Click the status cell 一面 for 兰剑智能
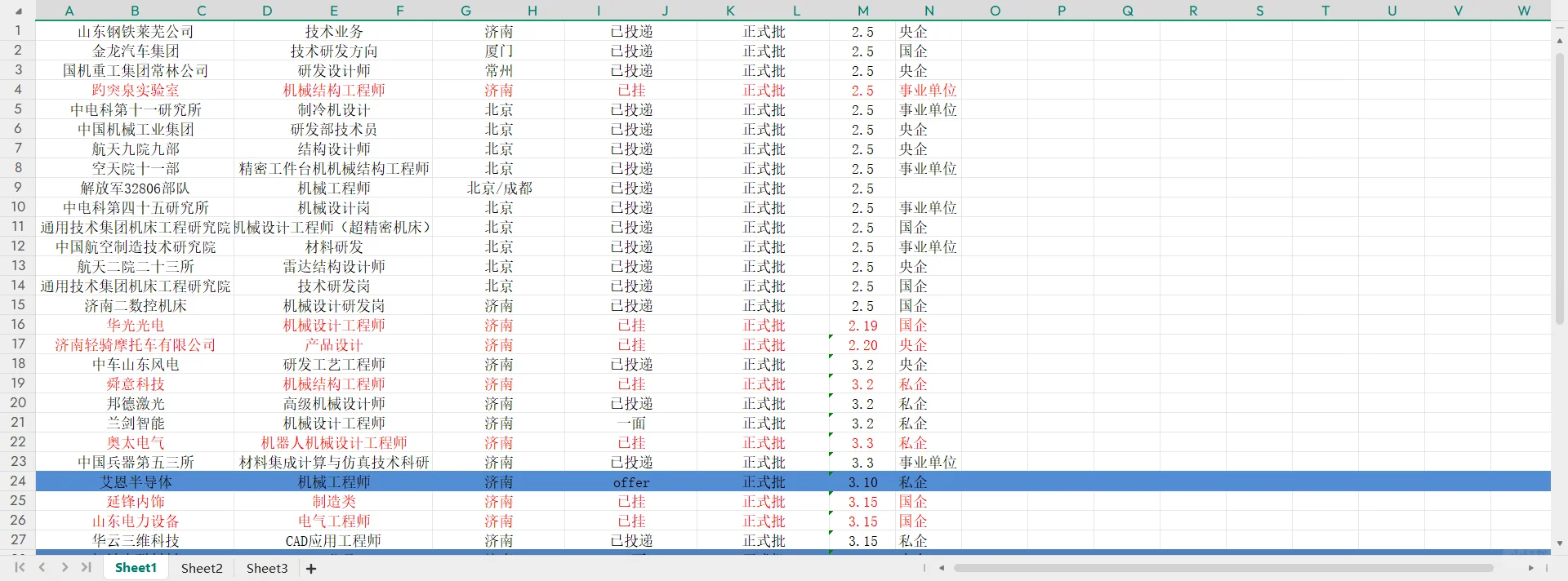 pos(631,424)
